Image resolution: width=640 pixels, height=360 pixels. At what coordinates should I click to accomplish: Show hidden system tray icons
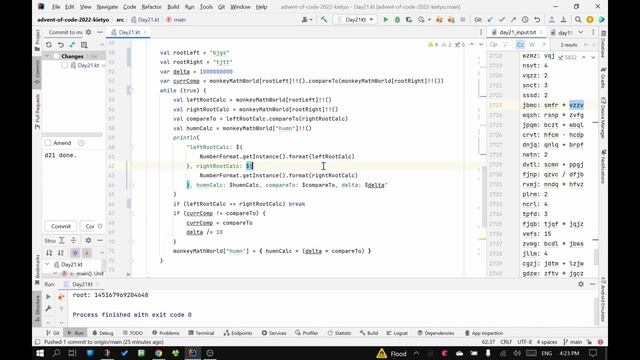coord(416,353)
